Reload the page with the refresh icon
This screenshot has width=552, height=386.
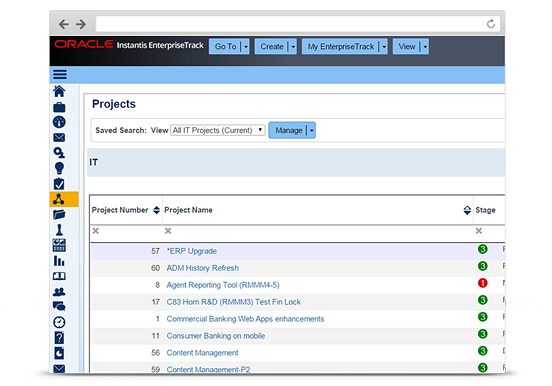click(x=491, y=24)
